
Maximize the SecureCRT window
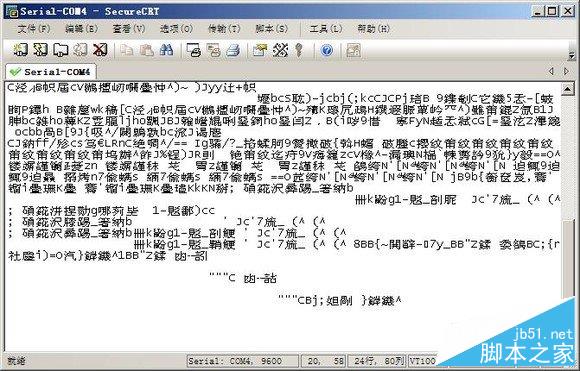point(552,11)
